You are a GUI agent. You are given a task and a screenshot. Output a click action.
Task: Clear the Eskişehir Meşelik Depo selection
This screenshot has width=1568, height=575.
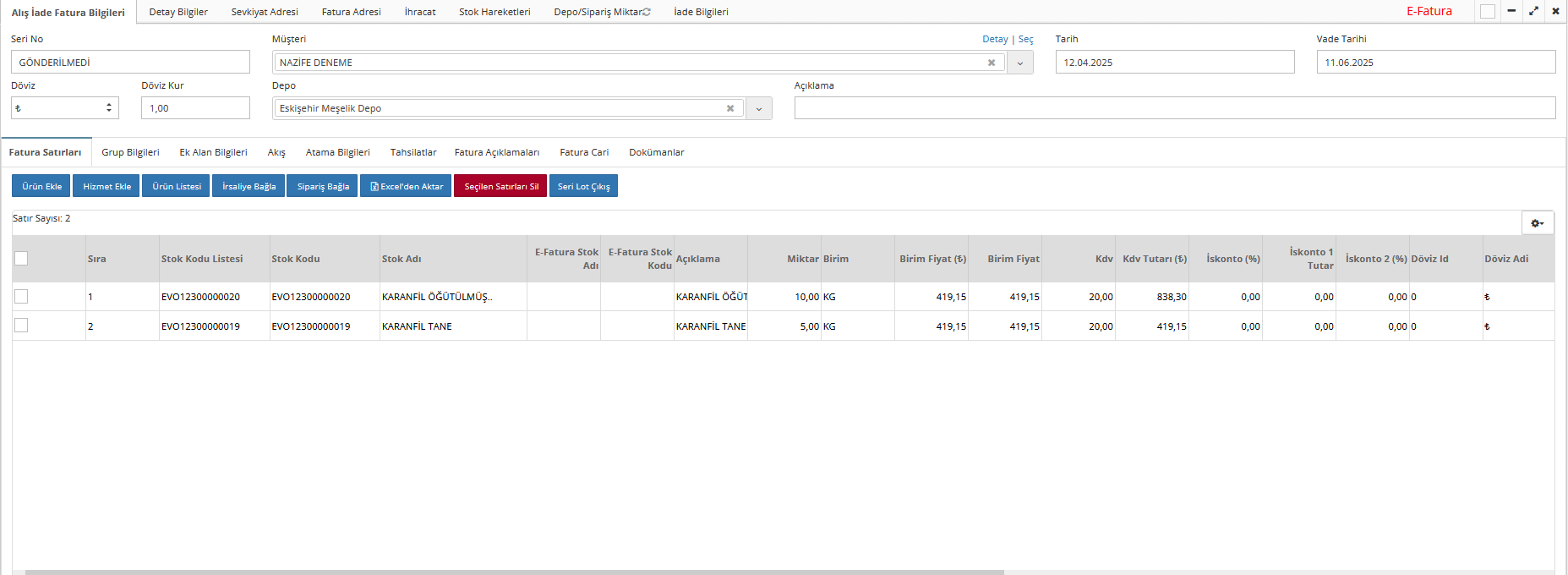tap(730, 108)
